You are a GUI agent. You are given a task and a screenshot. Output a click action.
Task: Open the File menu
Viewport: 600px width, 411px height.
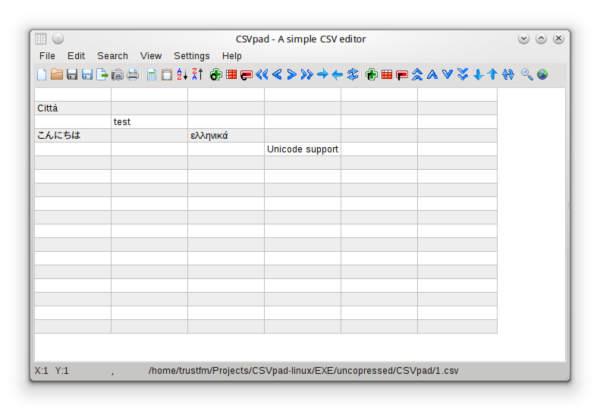tap(47, 56)
